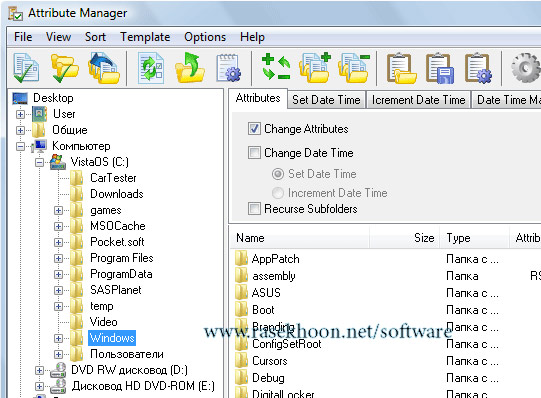Open the View menu
The image size is (541, 398).
click(59, 37)
